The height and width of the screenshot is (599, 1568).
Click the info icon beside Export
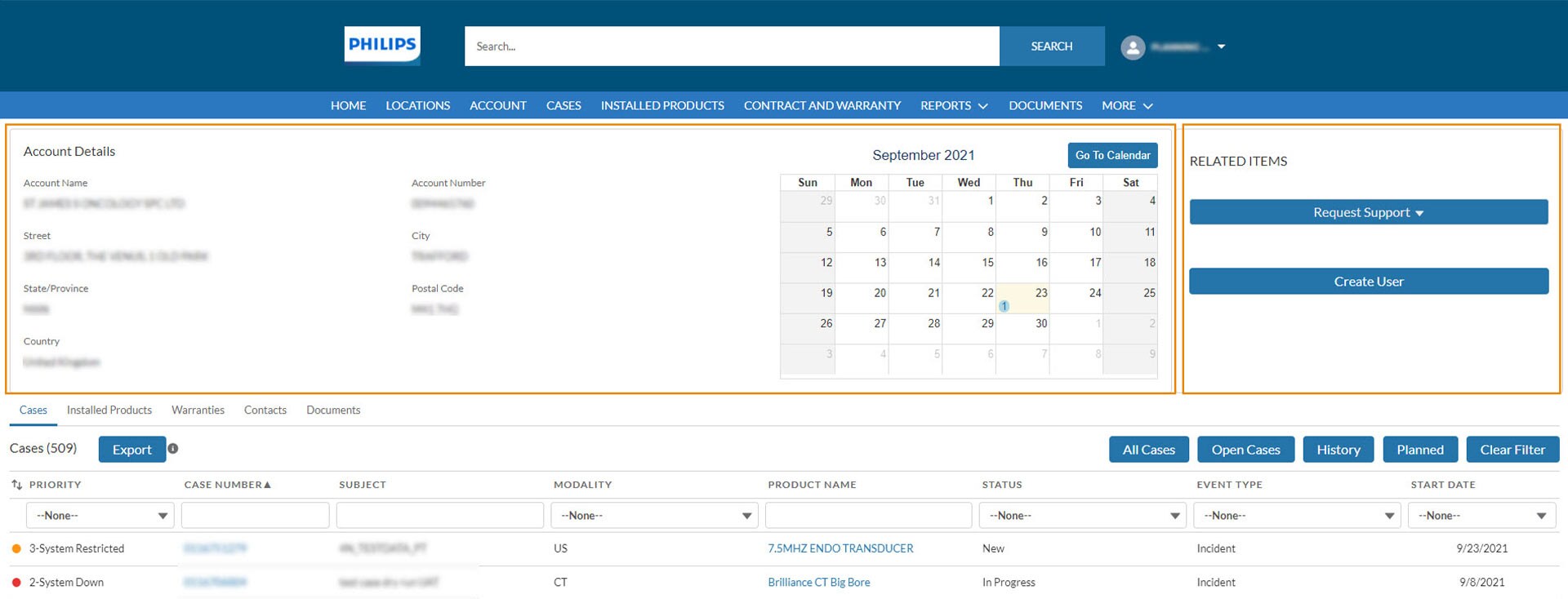(173, 448)
